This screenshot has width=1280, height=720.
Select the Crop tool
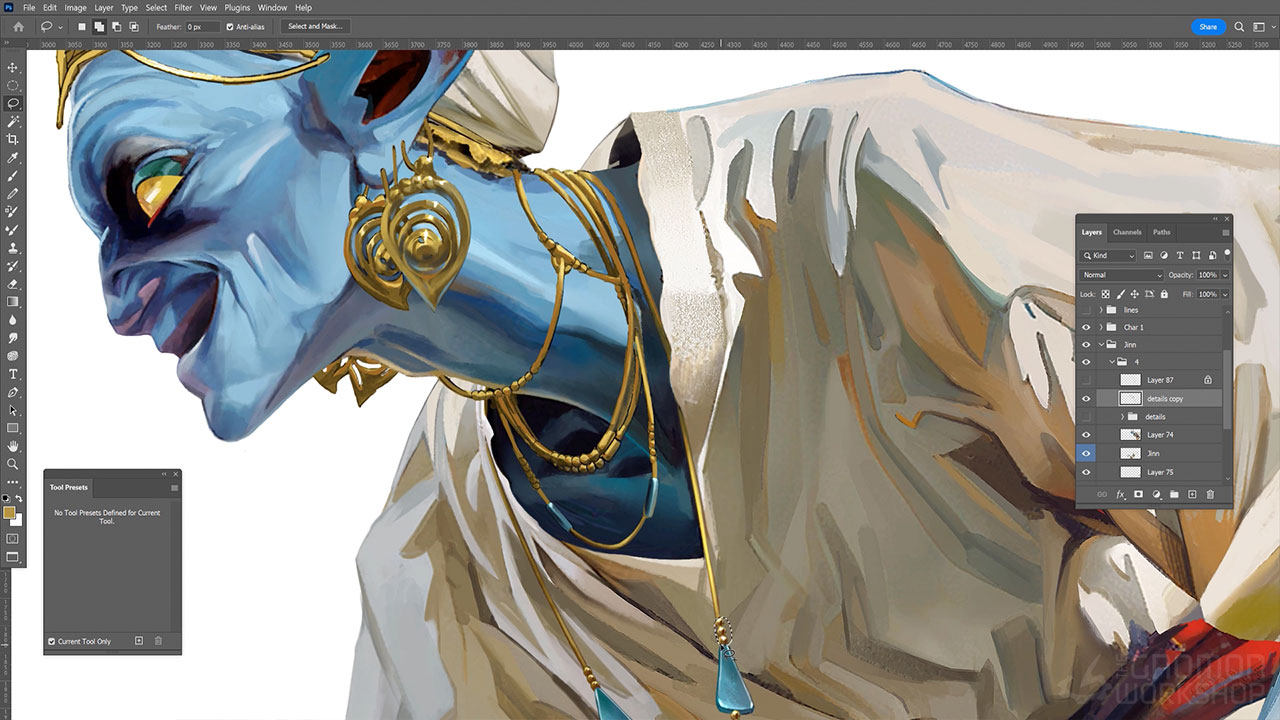[x=13, y=139]
